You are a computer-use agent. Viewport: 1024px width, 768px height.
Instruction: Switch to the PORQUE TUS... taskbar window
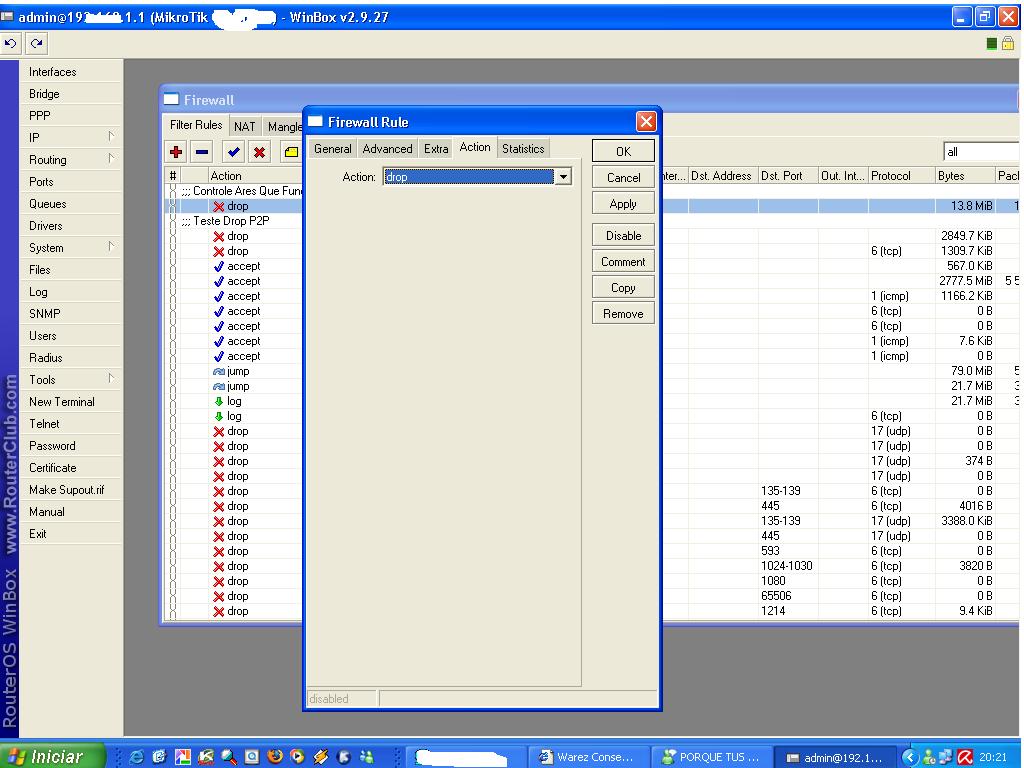pyautogui.click(x=711, y=757)
